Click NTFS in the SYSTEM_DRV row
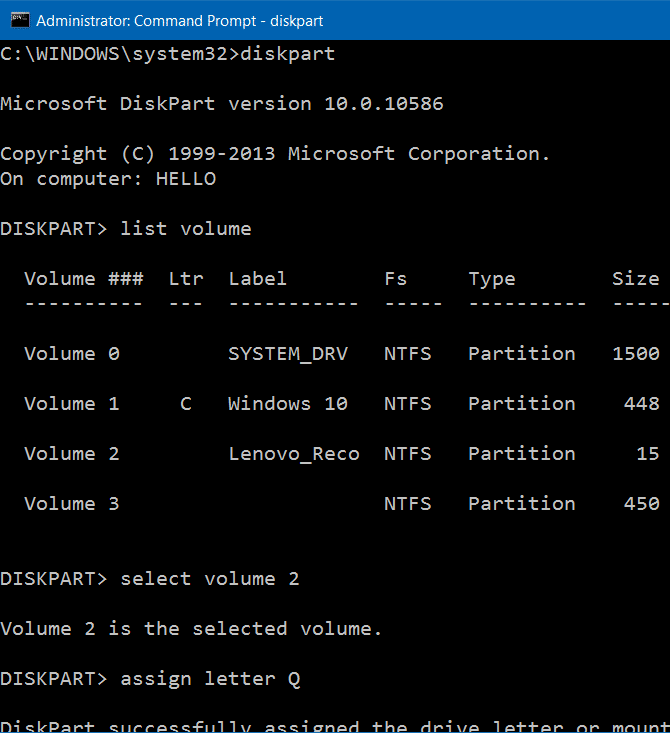This screenshot has height=733, width=670. 408,354
